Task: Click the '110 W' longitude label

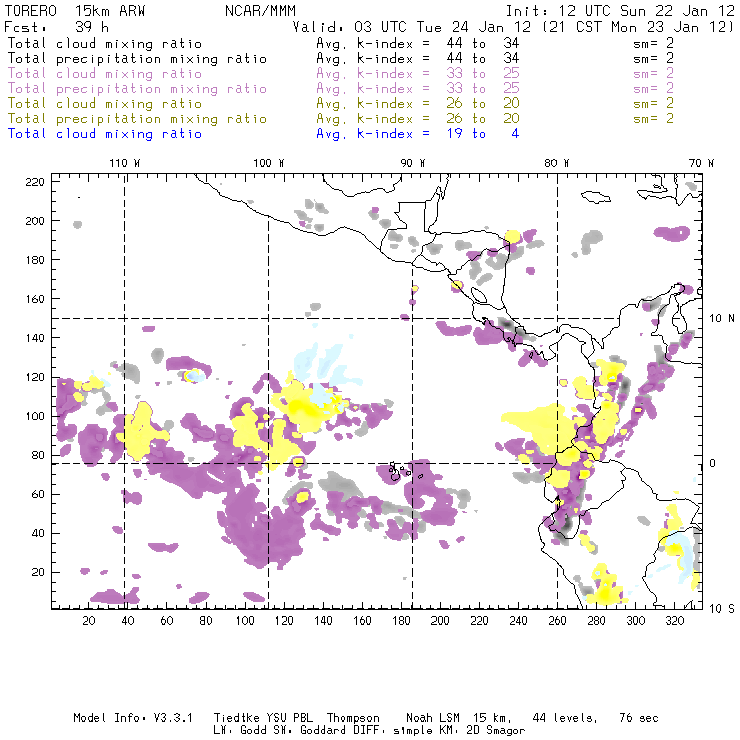Action: point(125,163)
